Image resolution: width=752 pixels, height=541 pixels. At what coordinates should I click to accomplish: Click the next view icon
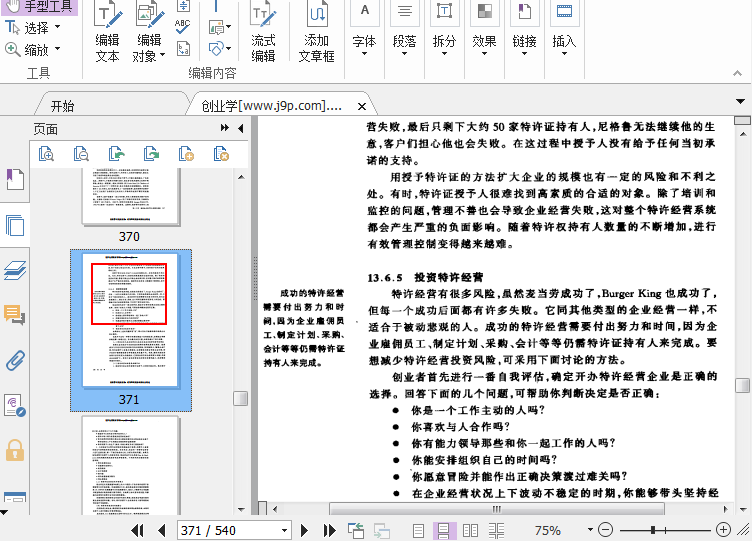coord(382,530)
